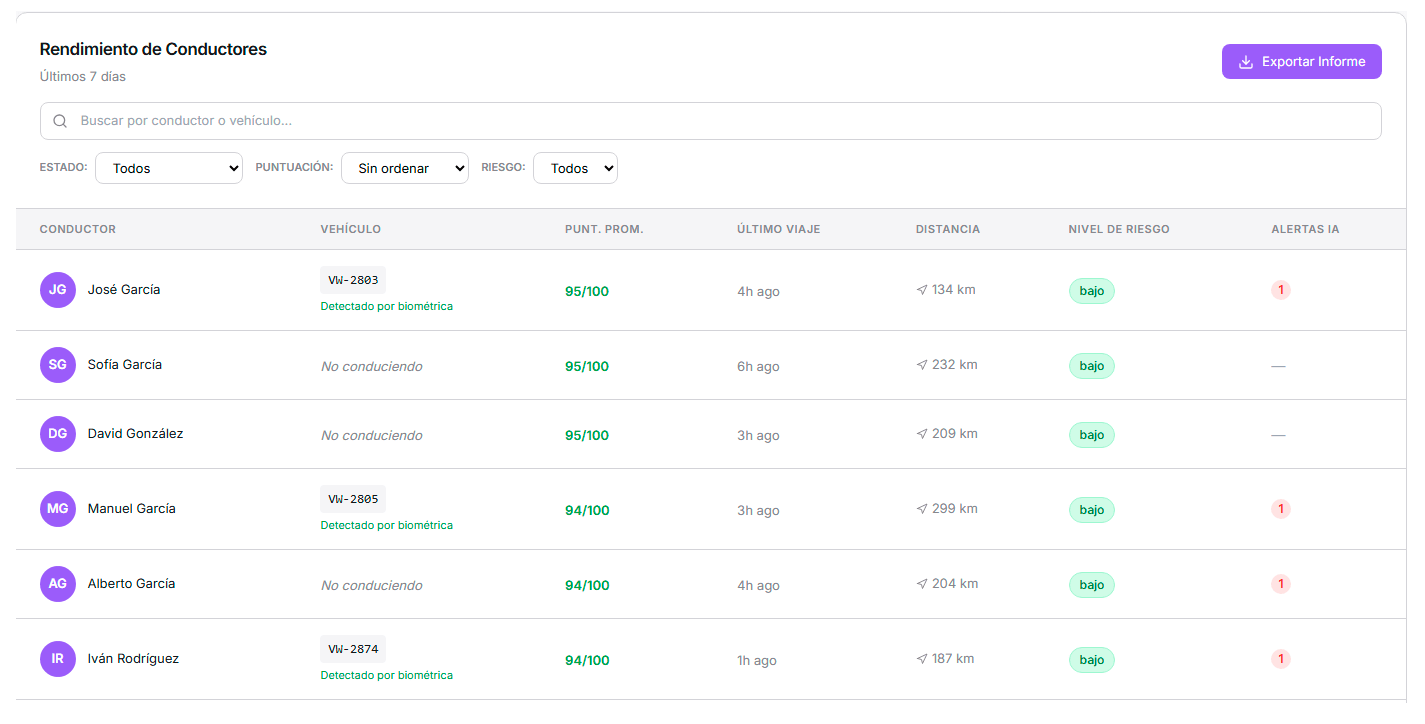The height and width of the screenshot is (724, 1425).
Task: Click the bajo risk badge for Sofía García
Action: point(1091,366)
